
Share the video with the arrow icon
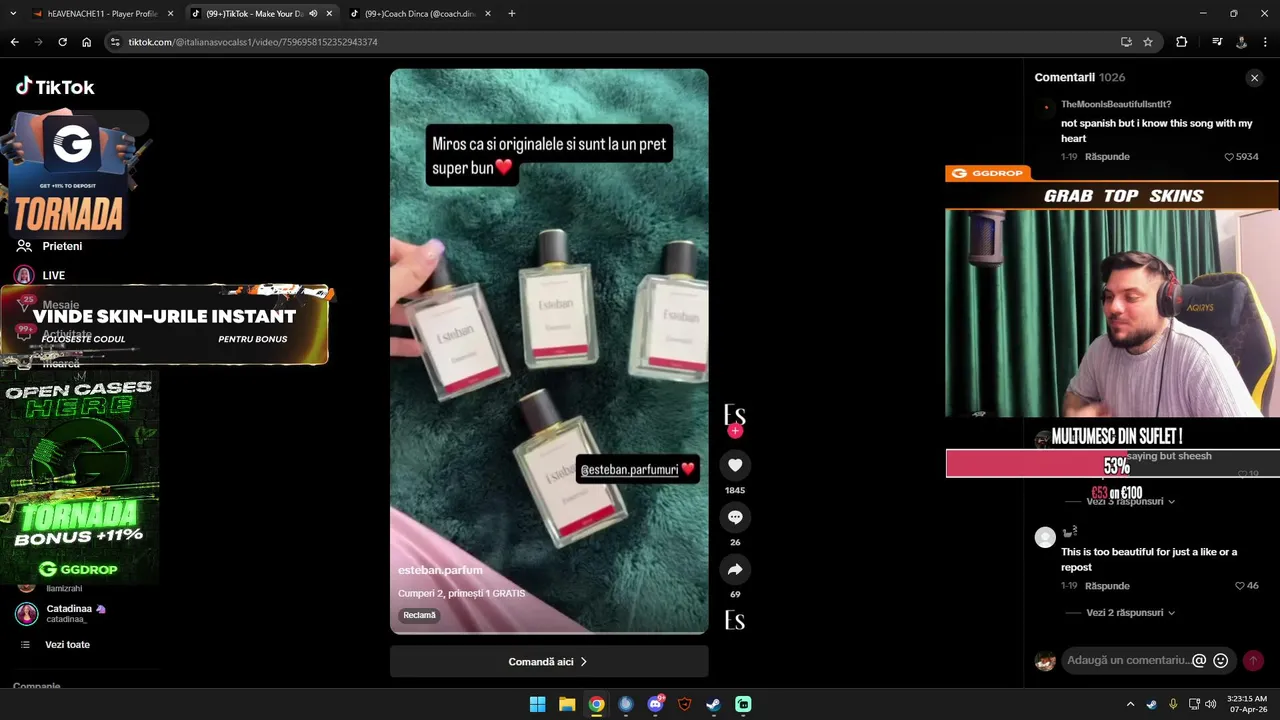click(735, 569)
